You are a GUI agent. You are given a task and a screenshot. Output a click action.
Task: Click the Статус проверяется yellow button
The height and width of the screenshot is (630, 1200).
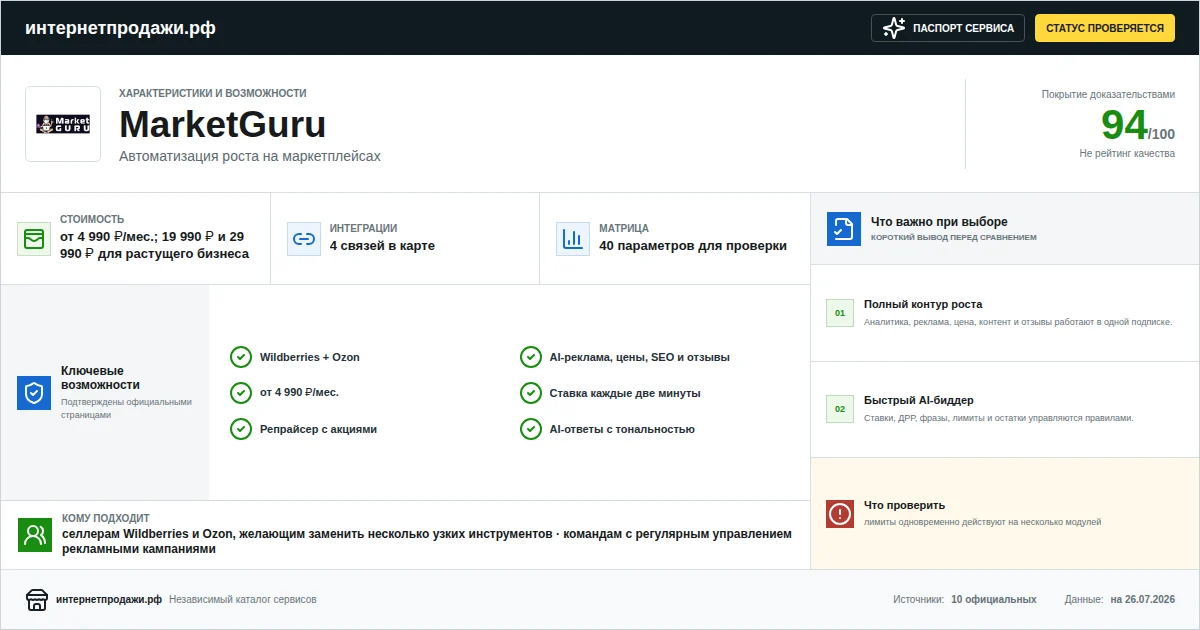pyautogui.click(x=1105, y=28)
